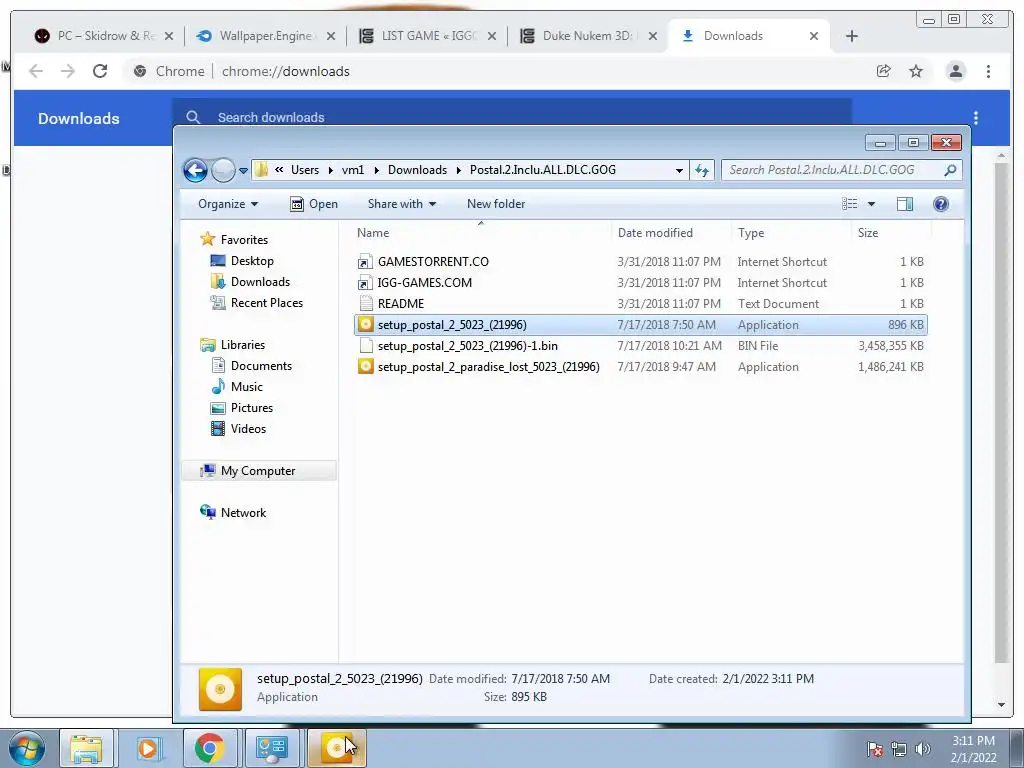Click the vm1 breadcrumb in address bar

tap(353, 170)
